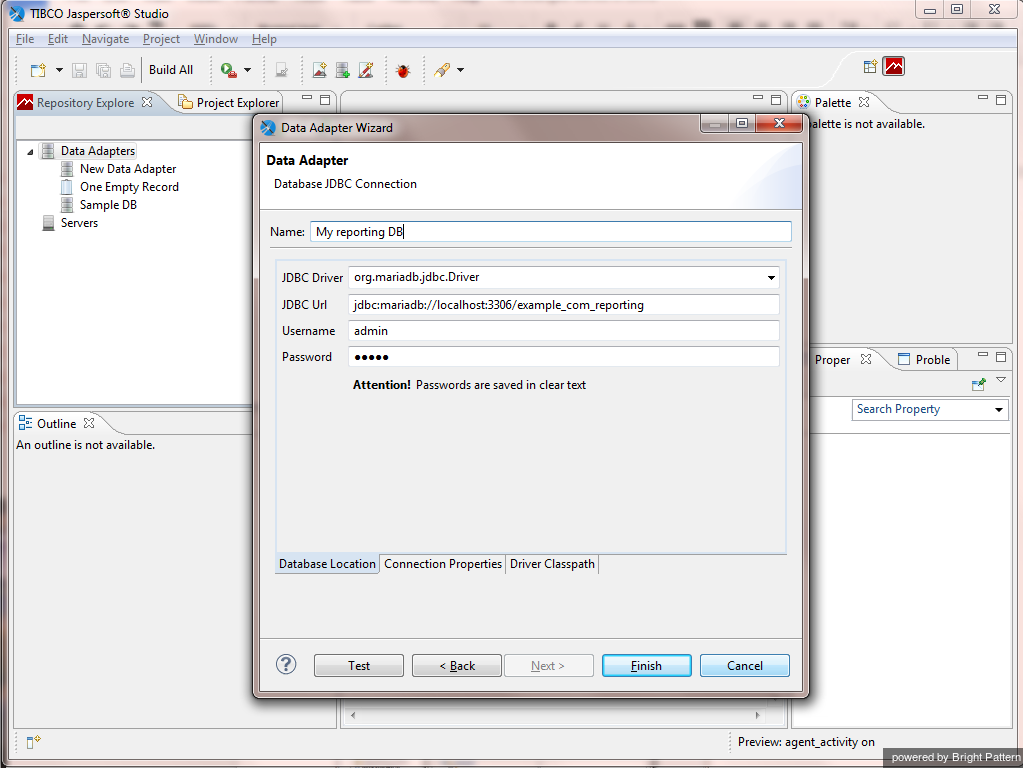Viewport: 1023px width, 768px height.
Task: Click the report wizard wand icon
Action: 366,70
